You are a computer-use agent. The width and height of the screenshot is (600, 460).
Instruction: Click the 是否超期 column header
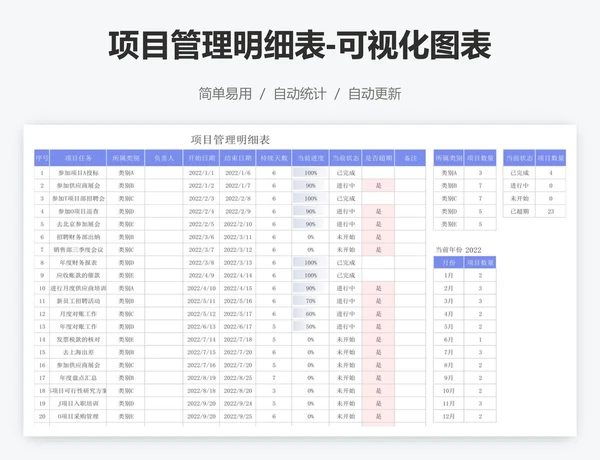tap(378, 158)
